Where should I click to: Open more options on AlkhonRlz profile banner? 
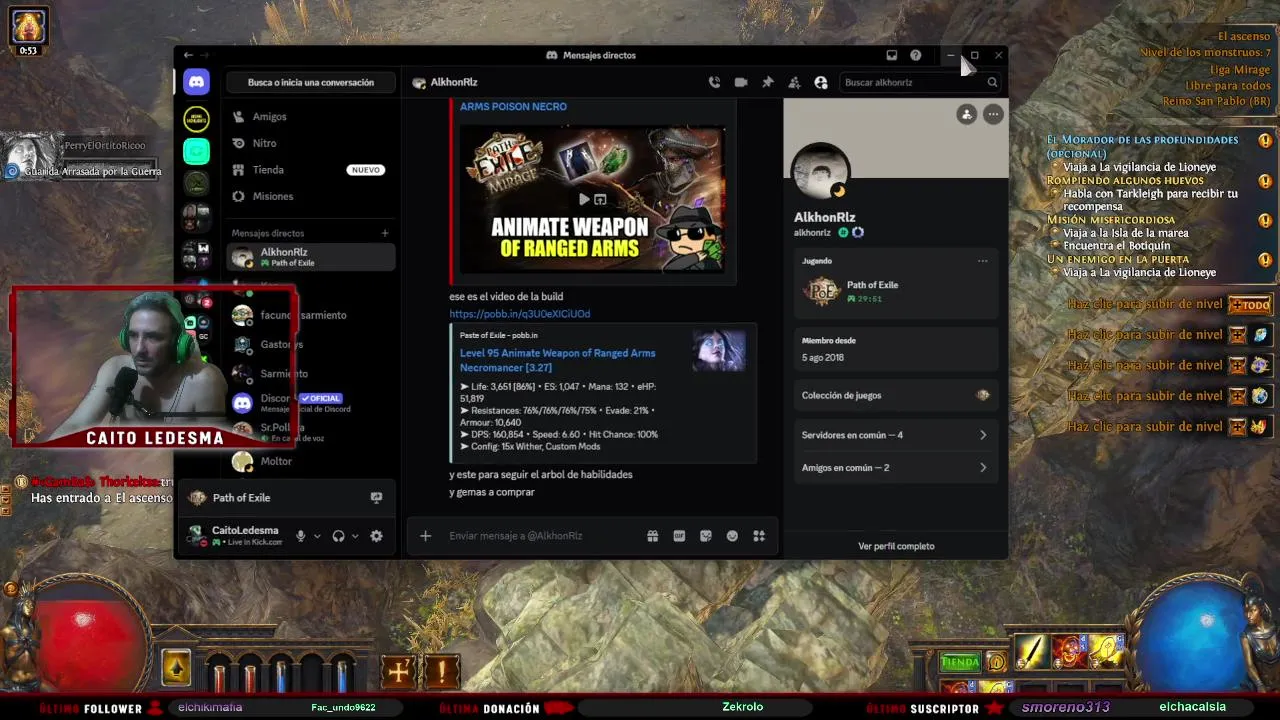click(993, 114)
